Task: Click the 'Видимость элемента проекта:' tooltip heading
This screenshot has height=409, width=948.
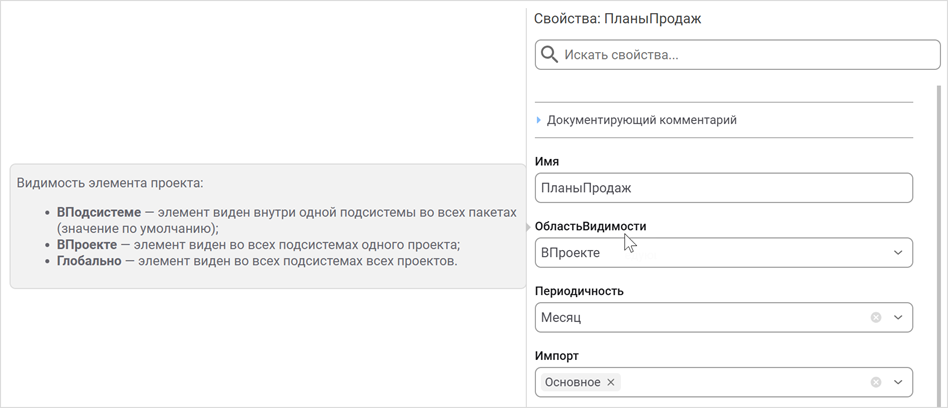Action: tap(109, 183)
